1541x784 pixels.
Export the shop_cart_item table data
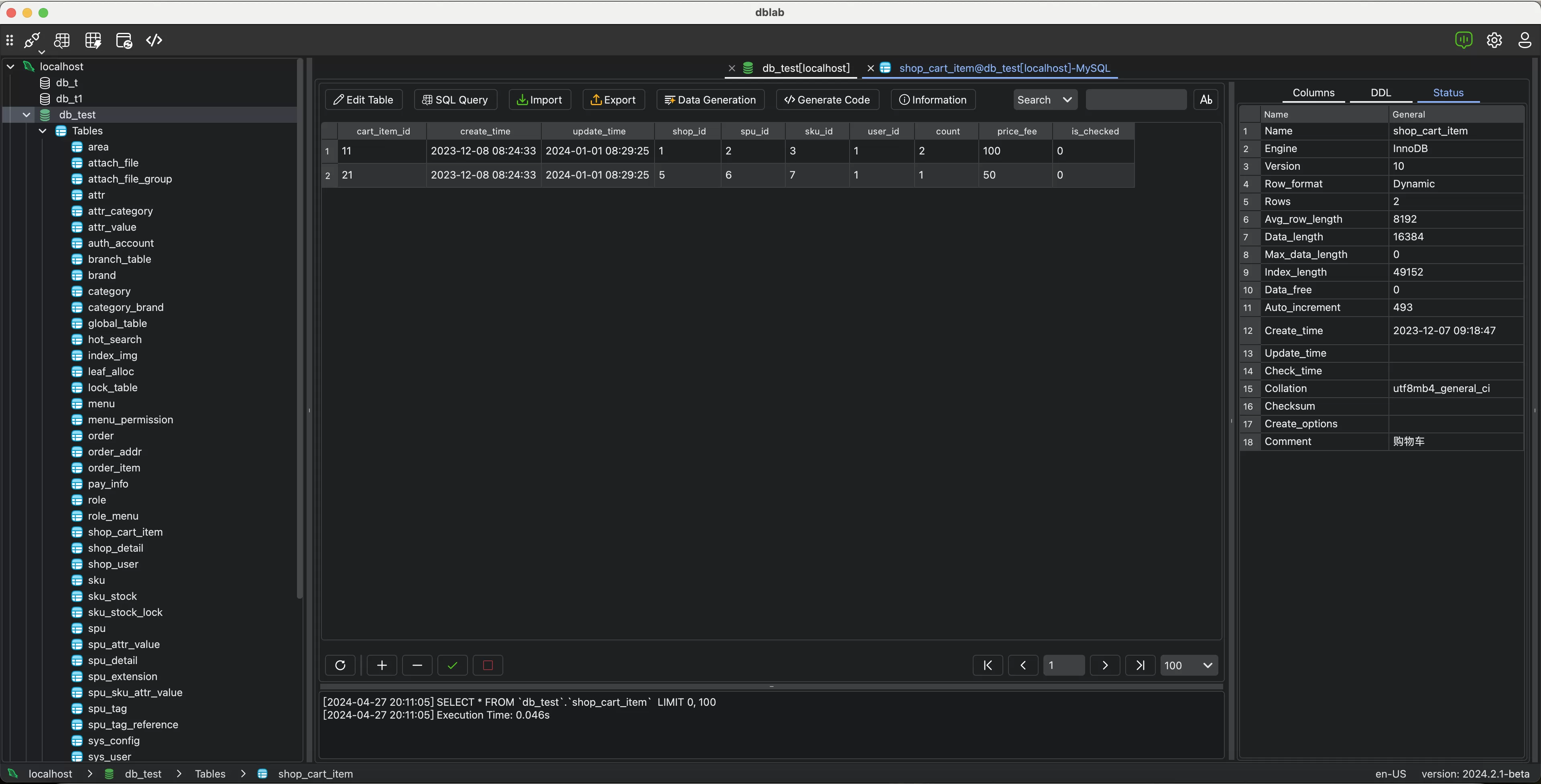coord(613,99)
